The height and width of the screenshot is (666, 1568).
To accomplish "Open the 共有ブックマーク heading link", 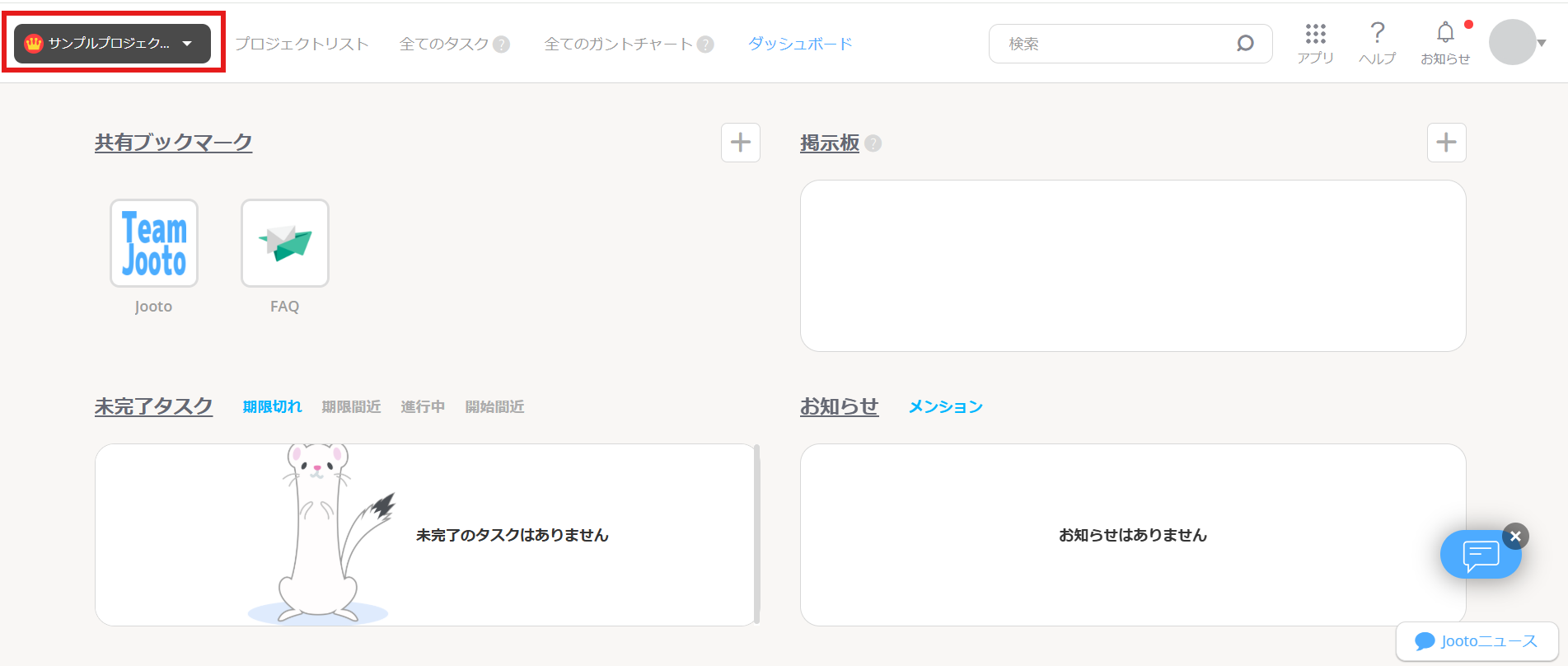I will (x=173, y=142).
